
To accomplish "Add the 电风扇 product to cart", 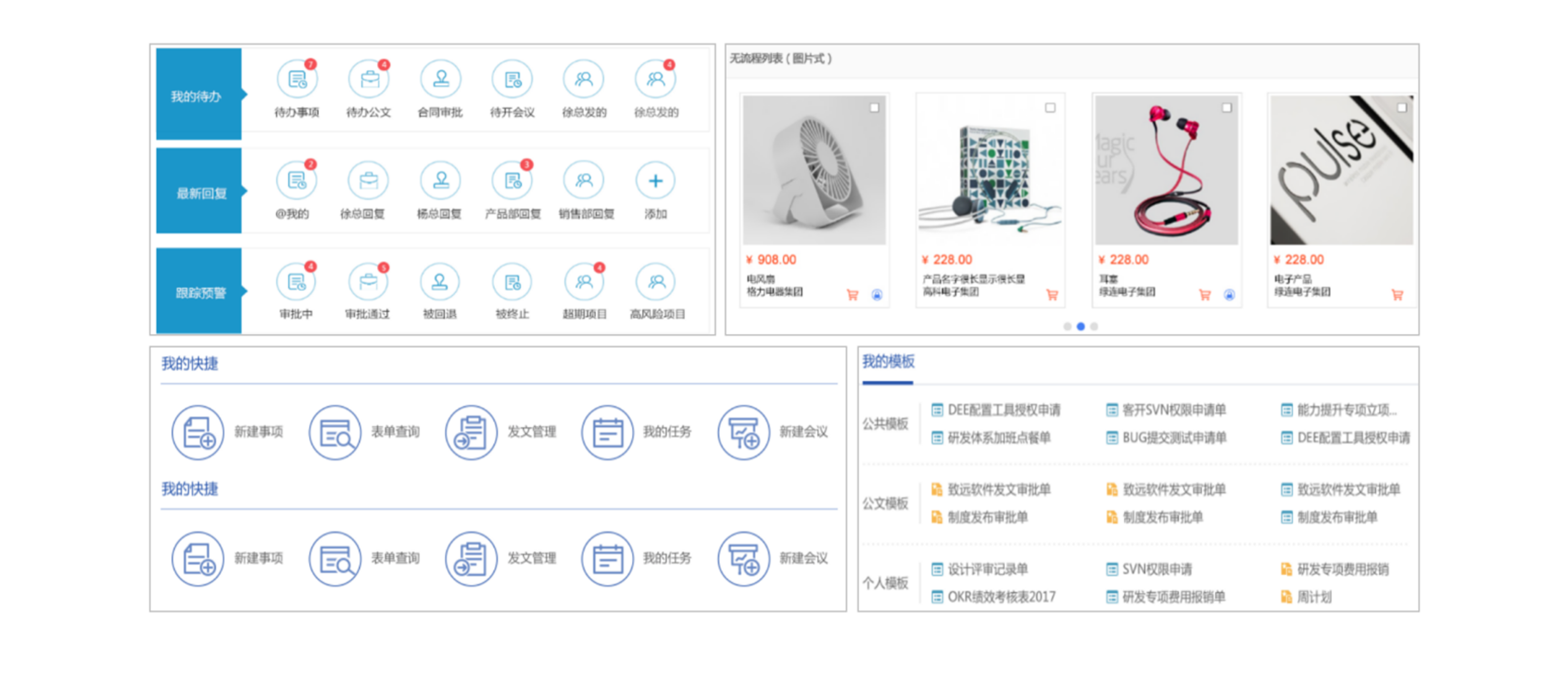I will [x=852, y=295].
